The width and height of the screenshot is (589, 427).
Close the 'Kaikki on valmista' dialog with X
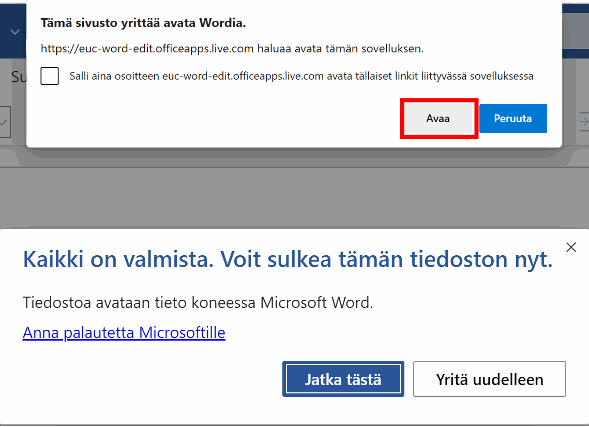pos(571,247)
